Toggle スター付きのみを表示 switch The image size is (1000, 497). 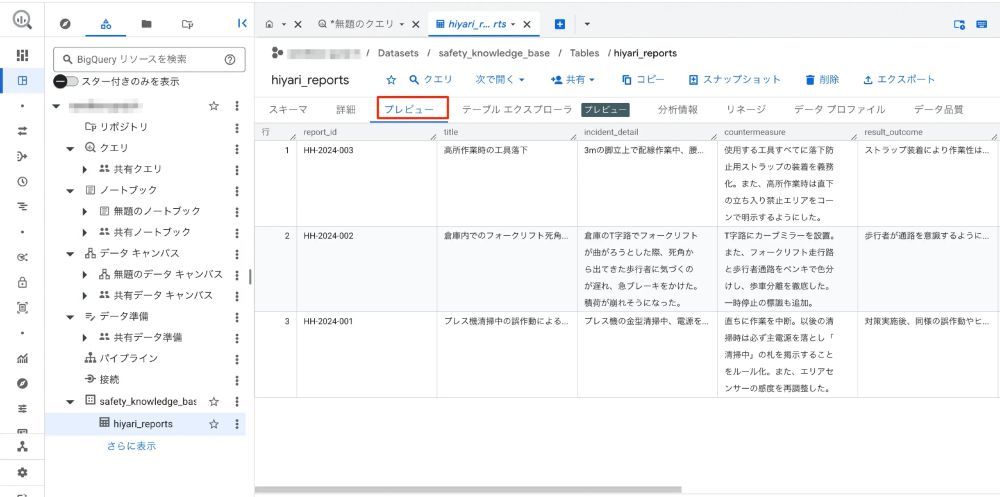click(x=66, y=82)
